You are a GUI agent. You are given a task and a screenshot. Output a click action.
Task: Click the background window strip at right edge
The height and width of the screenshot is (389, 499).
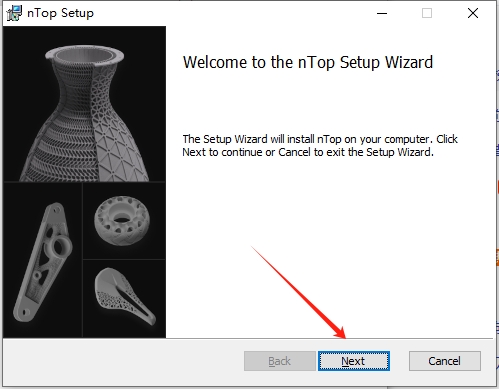coord(497,193)
